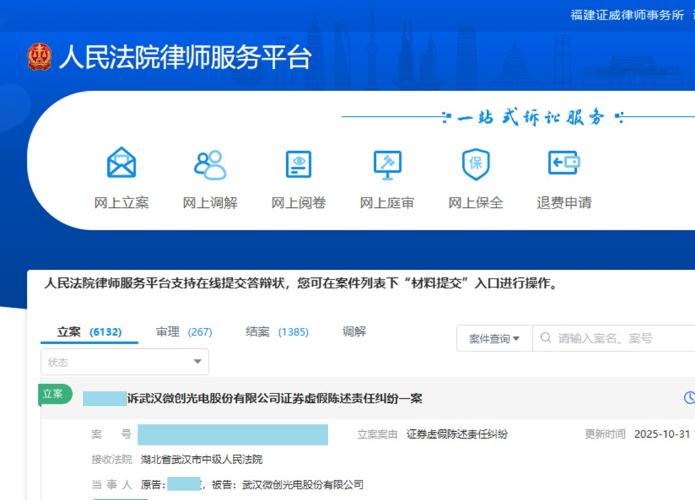Click the 湖北省武汉市中级人民法院 text

[x=202, y=459]
